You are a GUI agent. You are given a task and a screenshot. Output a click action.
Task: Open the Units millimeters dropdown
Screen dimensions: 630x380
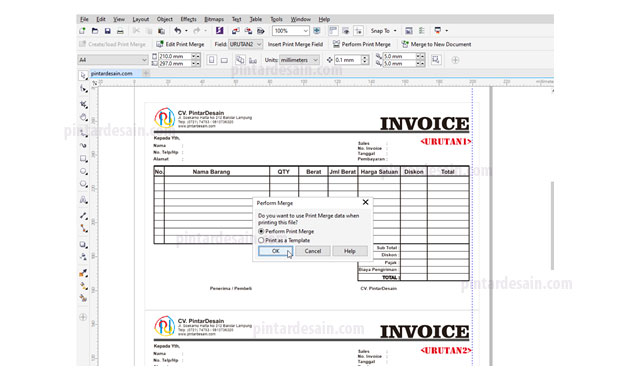pyautogui.click(x=315, y=60)
